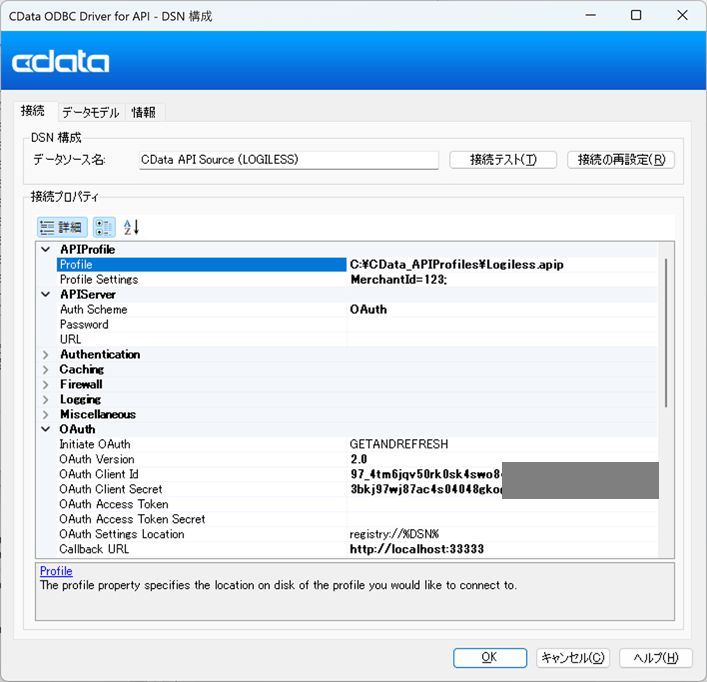Expand the Authentication category
The height and width of the screenshot is (682, 707).
pyautogui.click(x=46, y=354)
